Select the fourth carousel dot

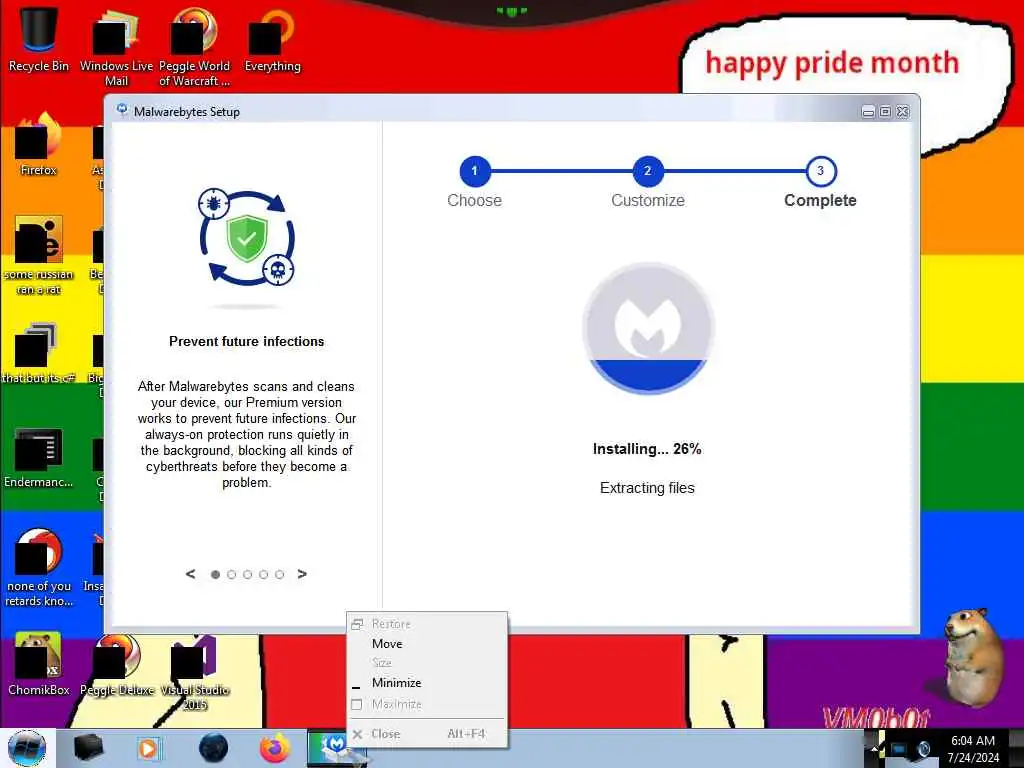(x=263, y=575)
